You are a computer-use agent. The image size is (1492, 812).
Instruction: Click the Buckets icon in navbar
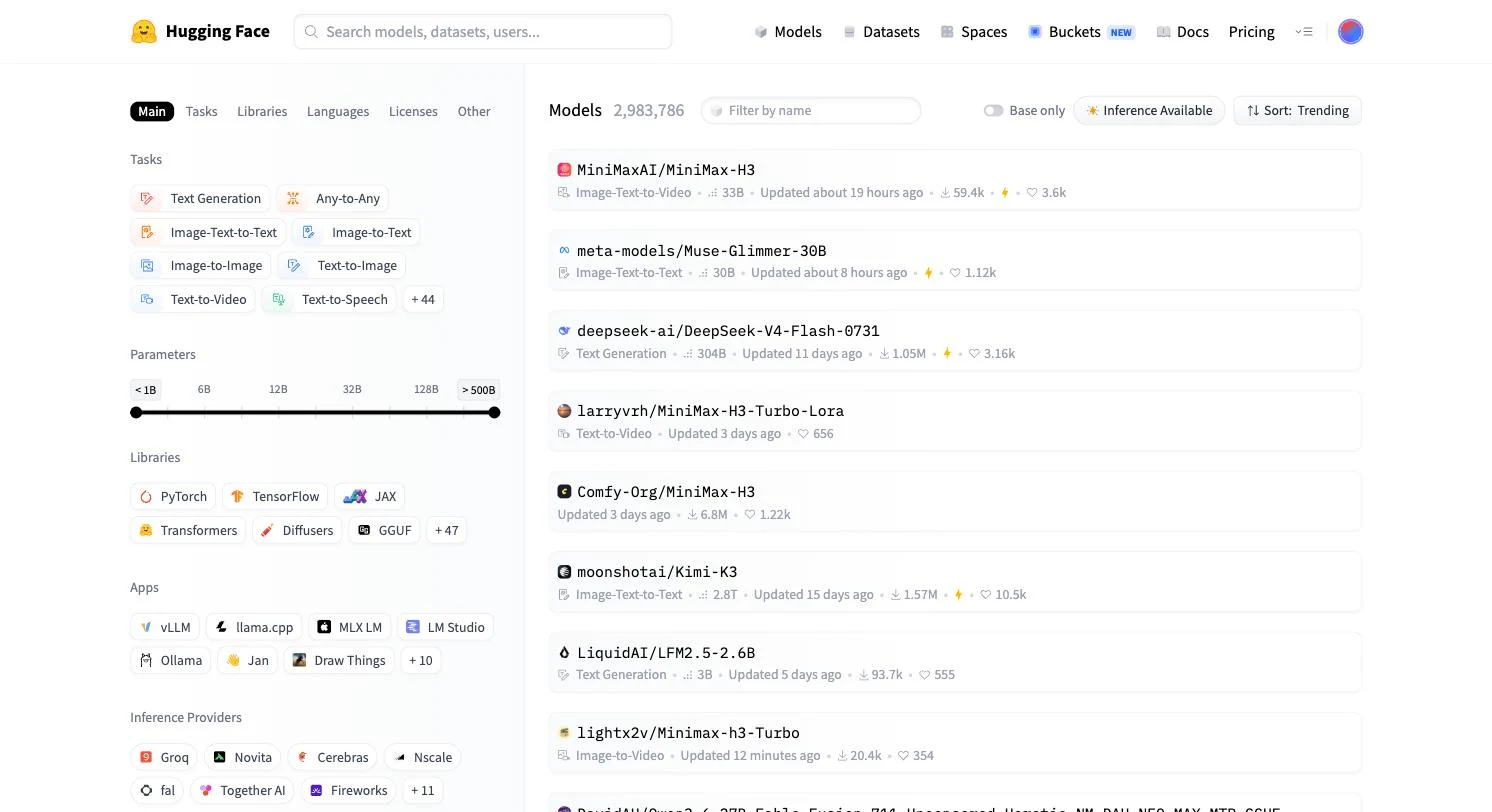[1035, 32]
